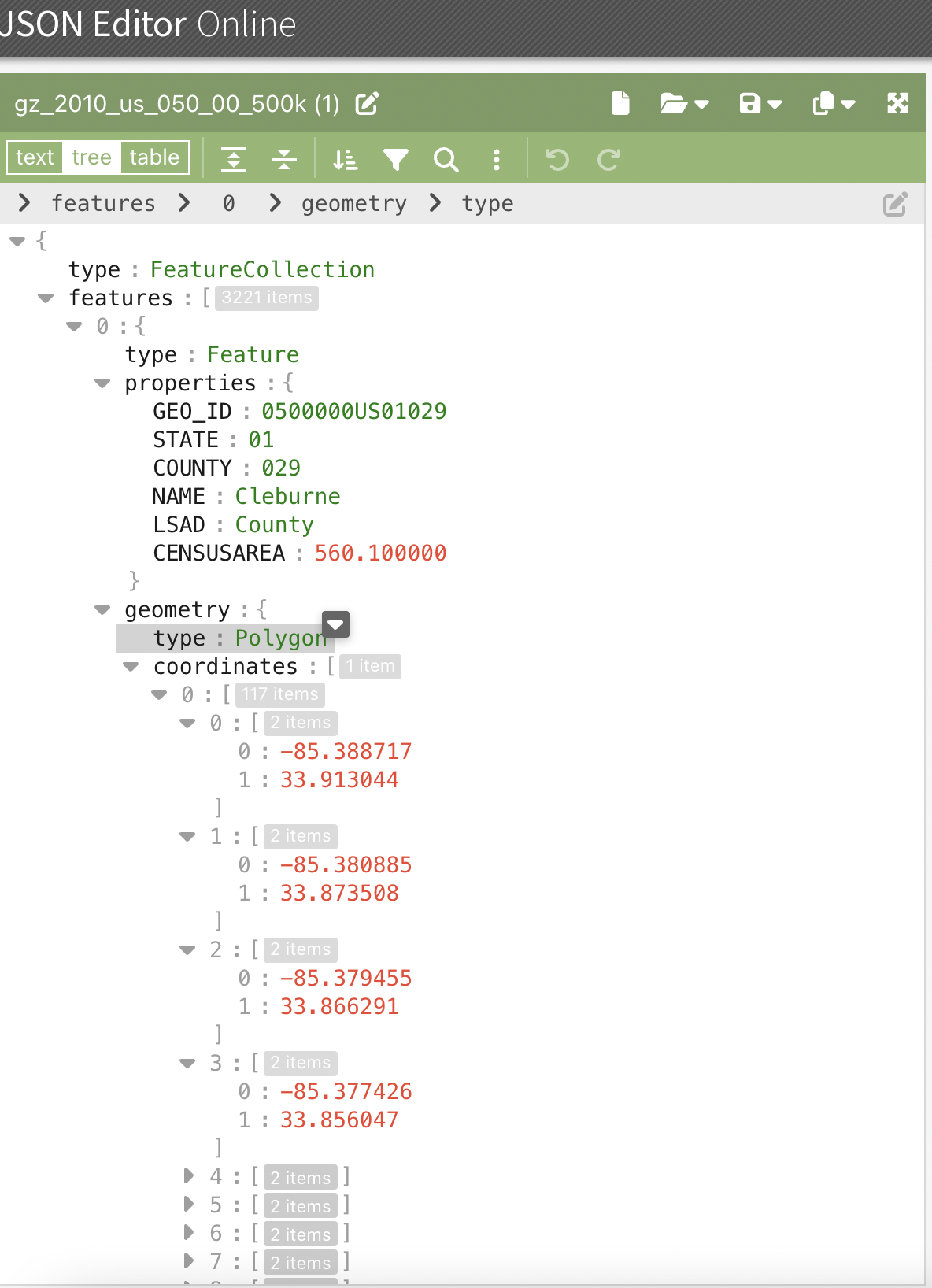
Task: Open the search magnifier
Action: [x=446, y=160]
